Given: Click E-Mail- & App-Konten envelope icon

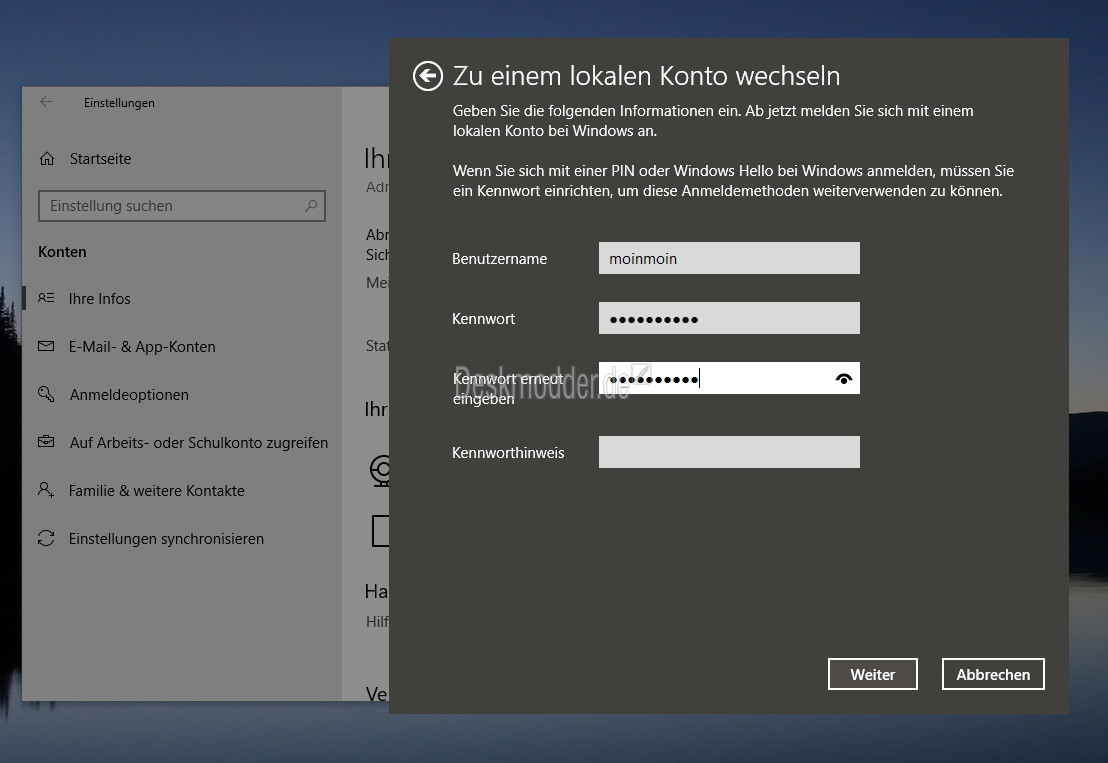Looking at the screenshot, I should click(46, 346).
